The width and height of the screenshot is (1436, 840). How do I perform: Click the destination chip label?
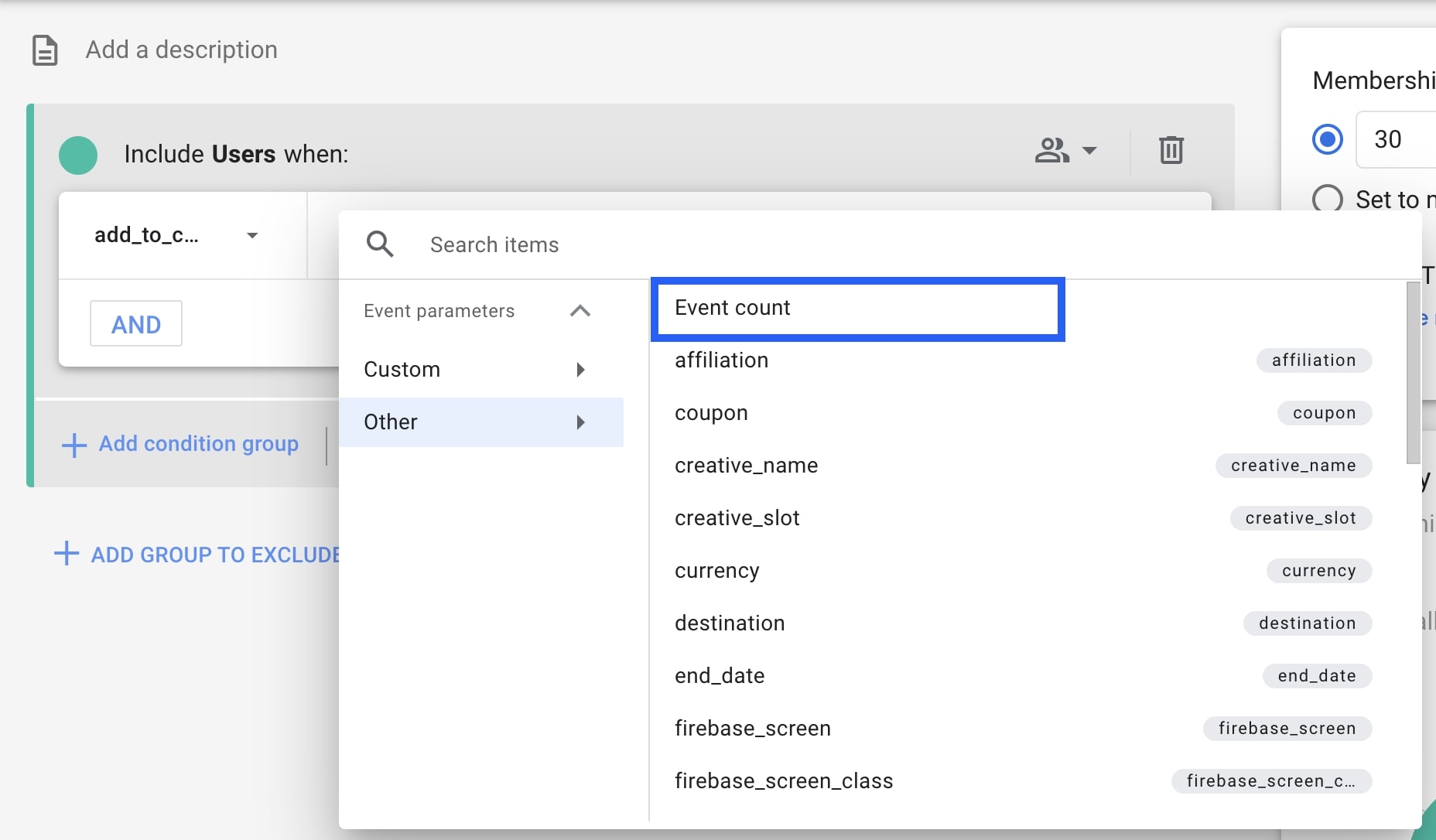click(x=1308, y=623)
